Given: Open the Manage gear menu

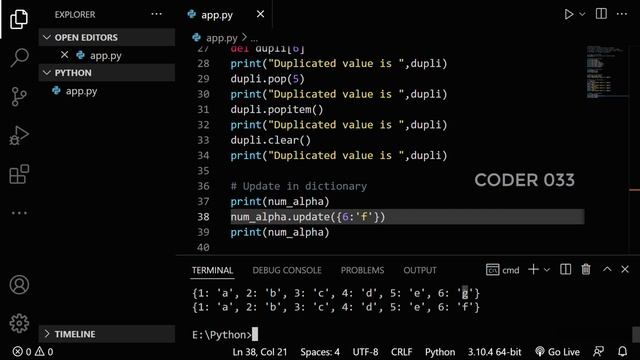Looking at the screenshot, I should [x=19, y=323].
